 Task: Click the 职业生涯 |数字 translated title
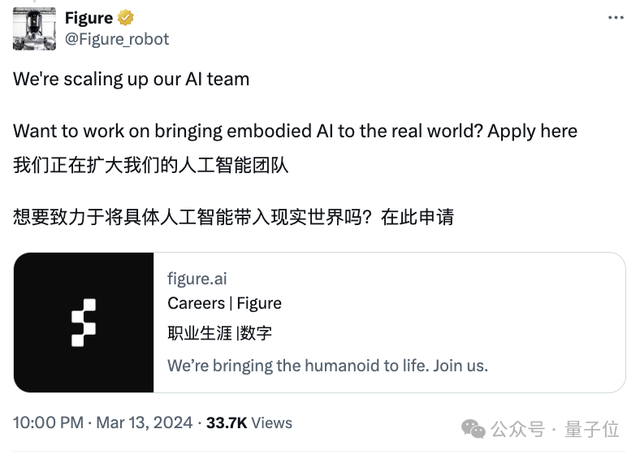pyautogui.click(x=219, y=333)
